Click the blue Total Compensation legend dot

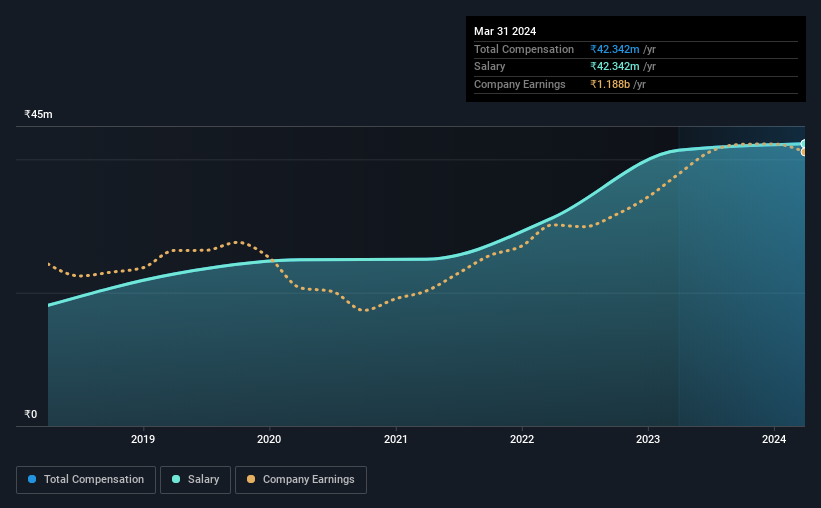(x=32, y=479)
